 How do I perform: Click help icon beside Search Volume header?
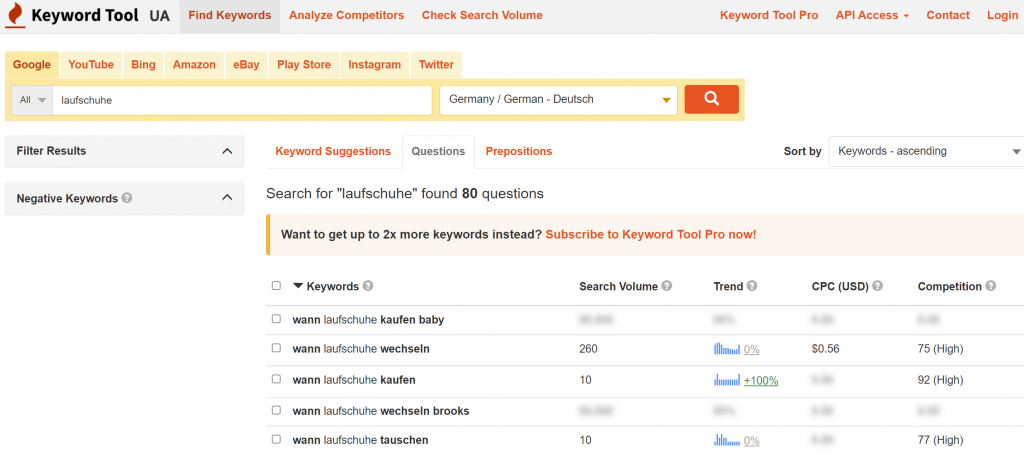(x=667, y=286)
